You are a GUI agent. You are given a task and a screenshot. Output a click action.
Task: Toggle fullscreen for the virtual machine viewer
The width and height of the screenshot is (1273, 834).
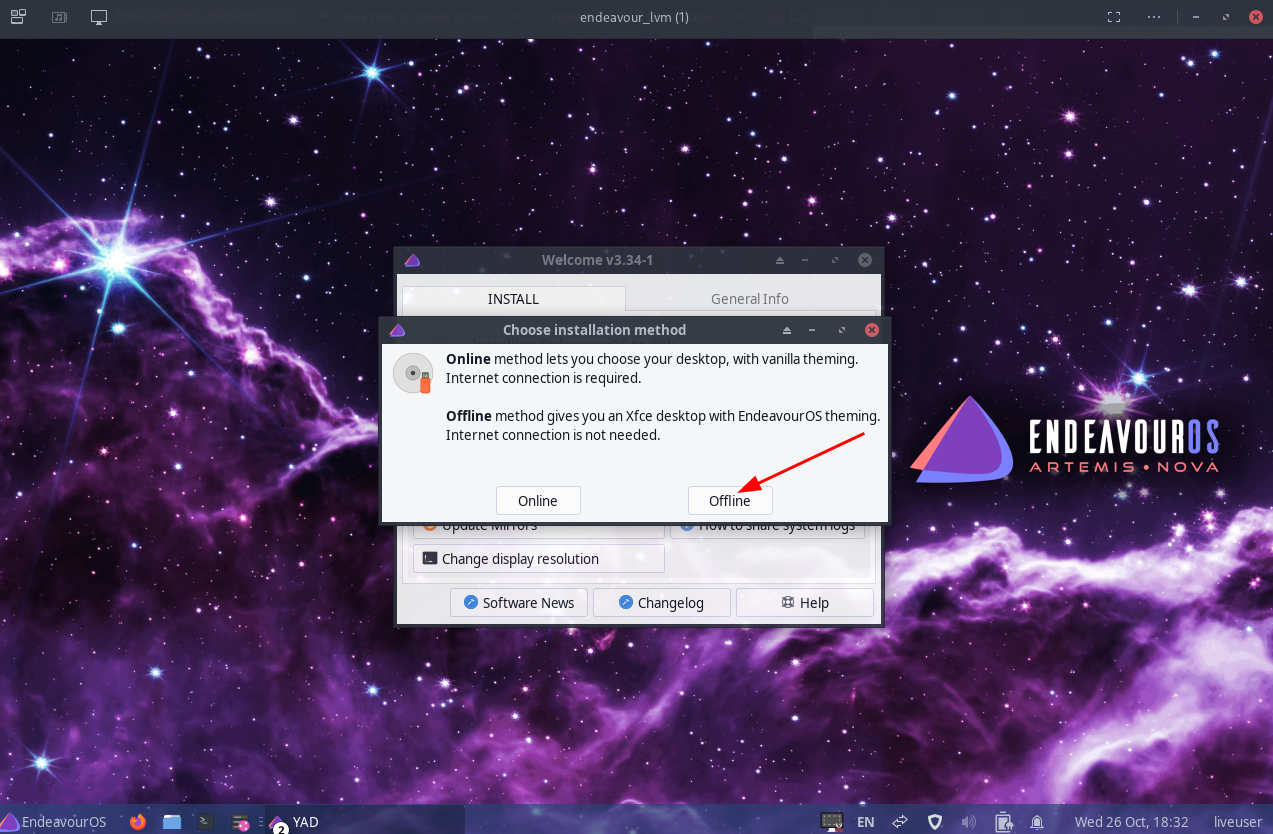[1115, 17]
